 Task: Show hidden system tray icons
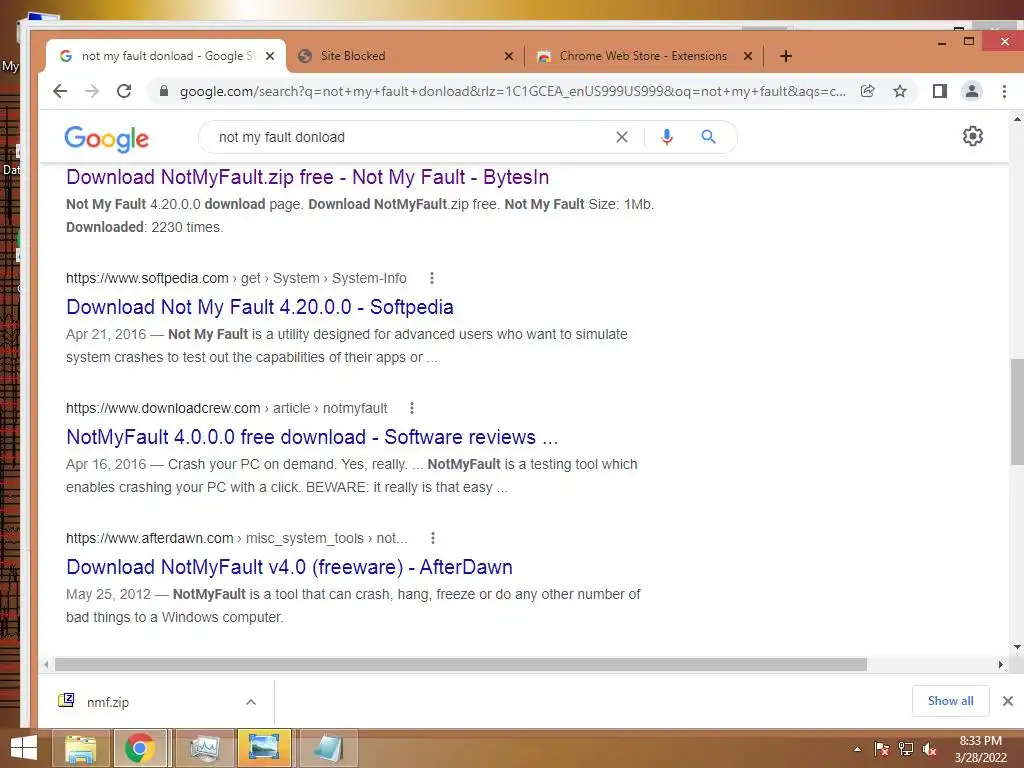pyautogui.click(x=857, y=749)
